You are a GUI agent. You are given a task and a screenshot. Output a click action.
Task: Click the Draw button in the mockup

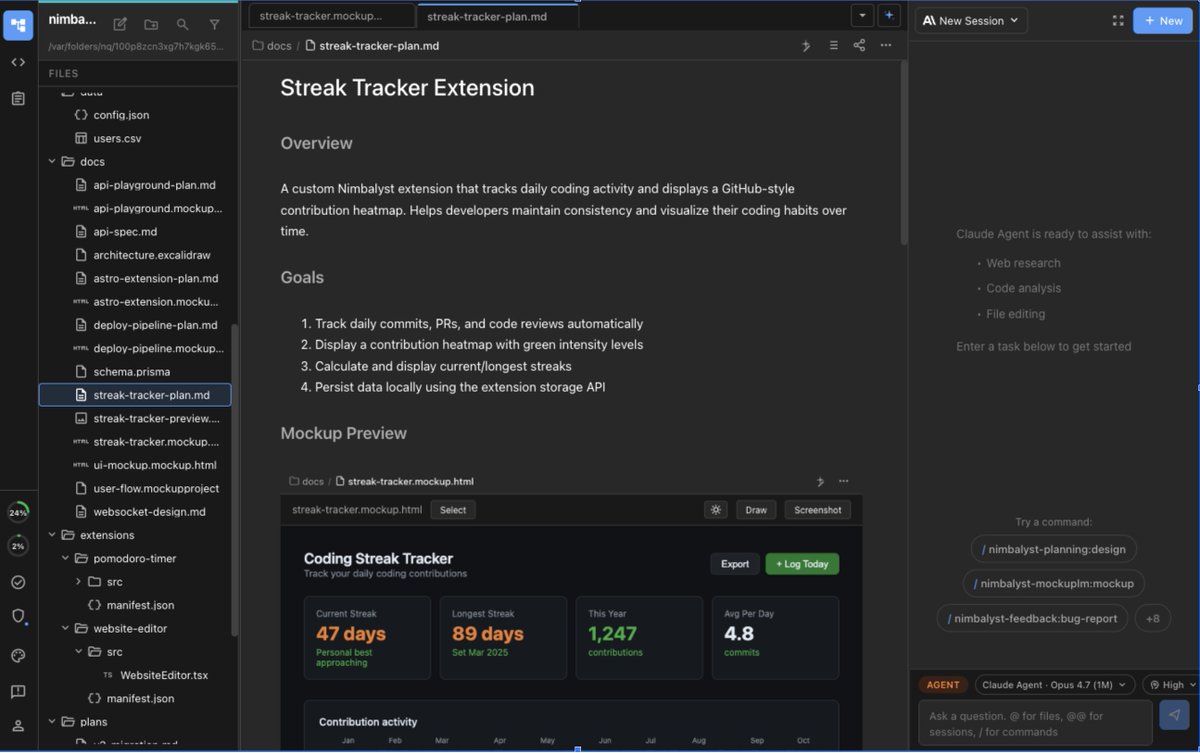[x=756, y=510]
